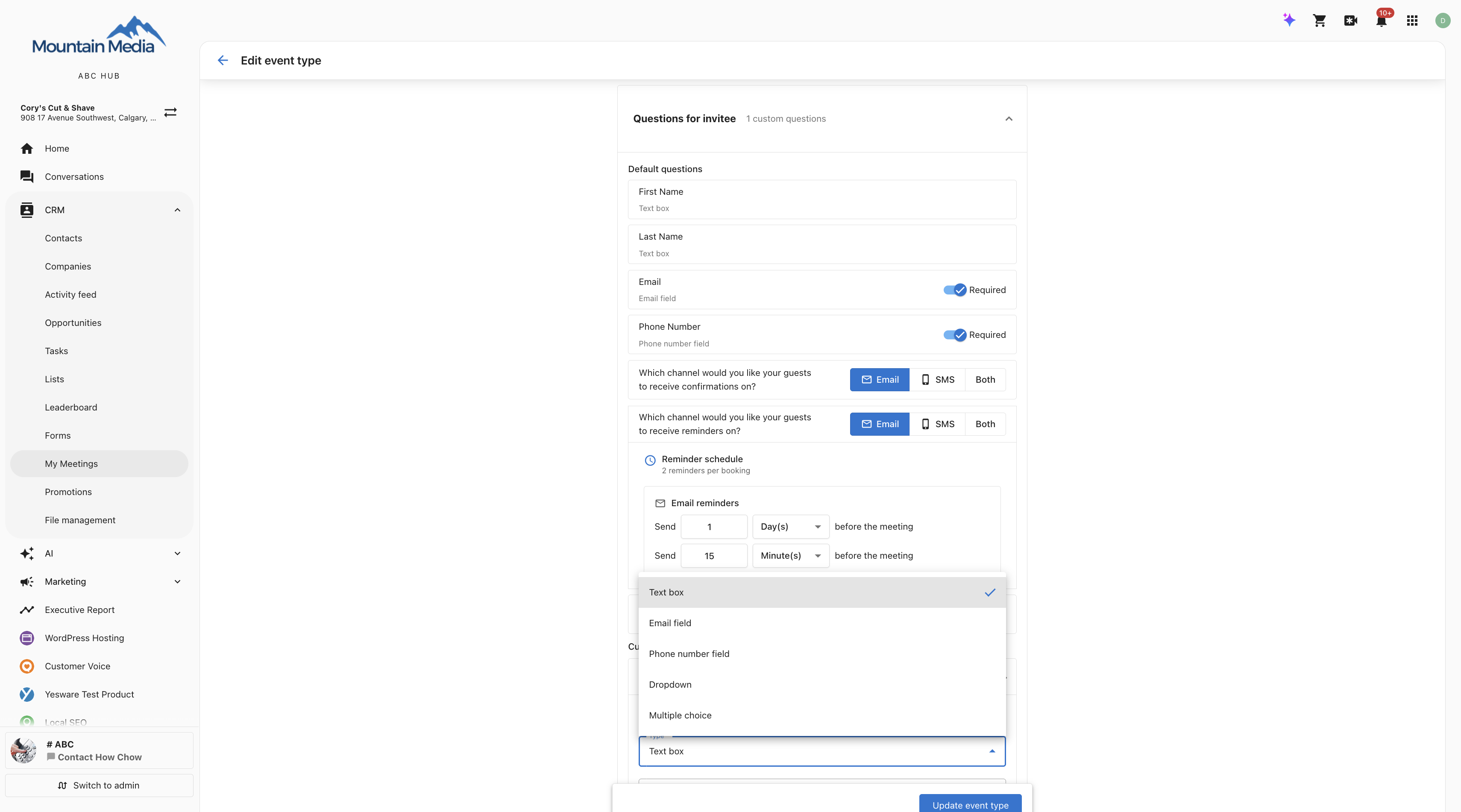Open Contacts in the CRM menu
Viewport: 1461px width, 812px height.
click(64, 238)
